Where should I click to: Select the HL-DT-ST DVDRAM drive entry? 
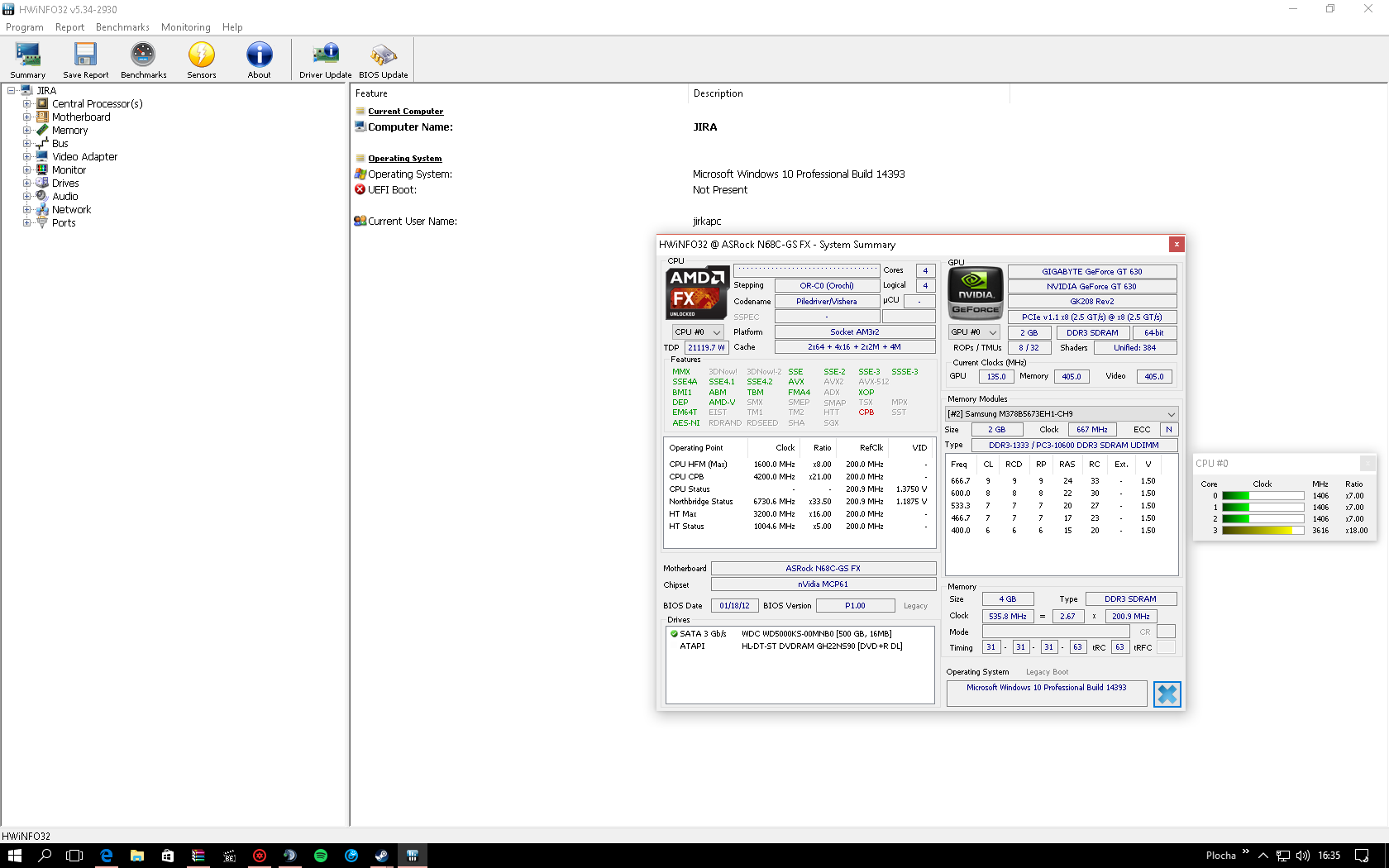(x=800, y=646)
